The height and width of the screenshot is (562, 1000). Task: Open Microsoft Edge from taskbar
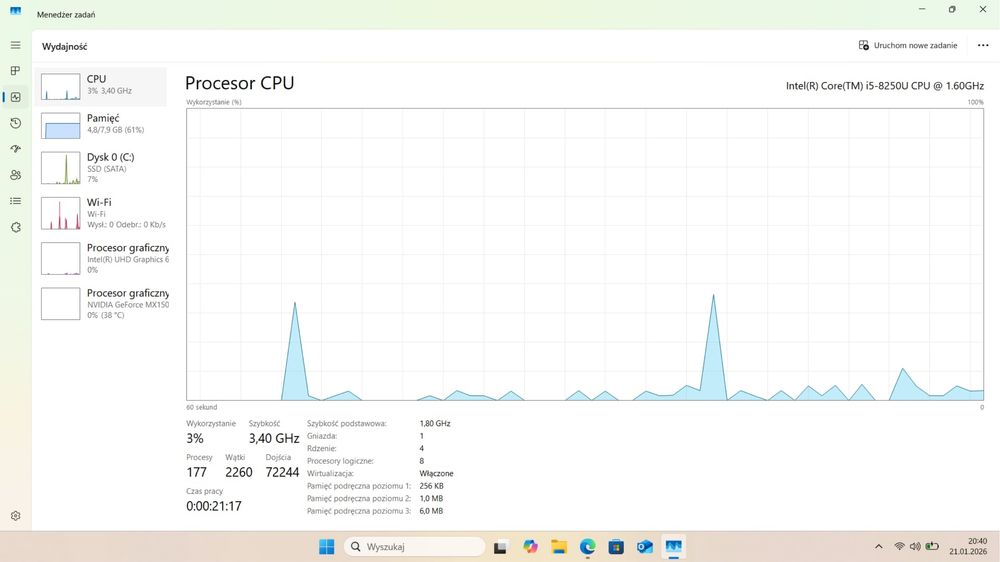pyautogui.click(x=587, y=547)
